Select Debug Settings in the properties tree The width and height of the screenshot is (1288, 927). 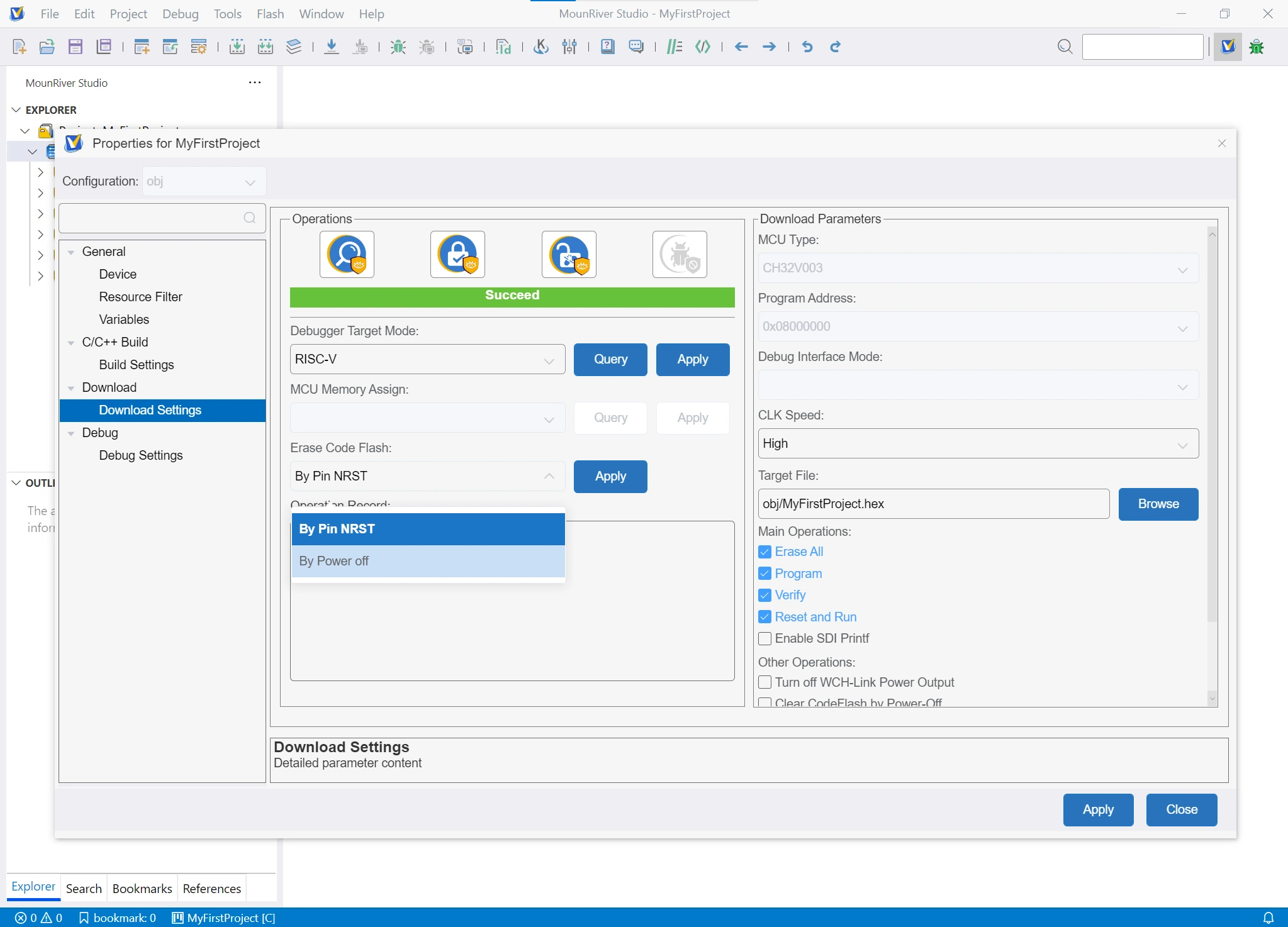point(141,455)
